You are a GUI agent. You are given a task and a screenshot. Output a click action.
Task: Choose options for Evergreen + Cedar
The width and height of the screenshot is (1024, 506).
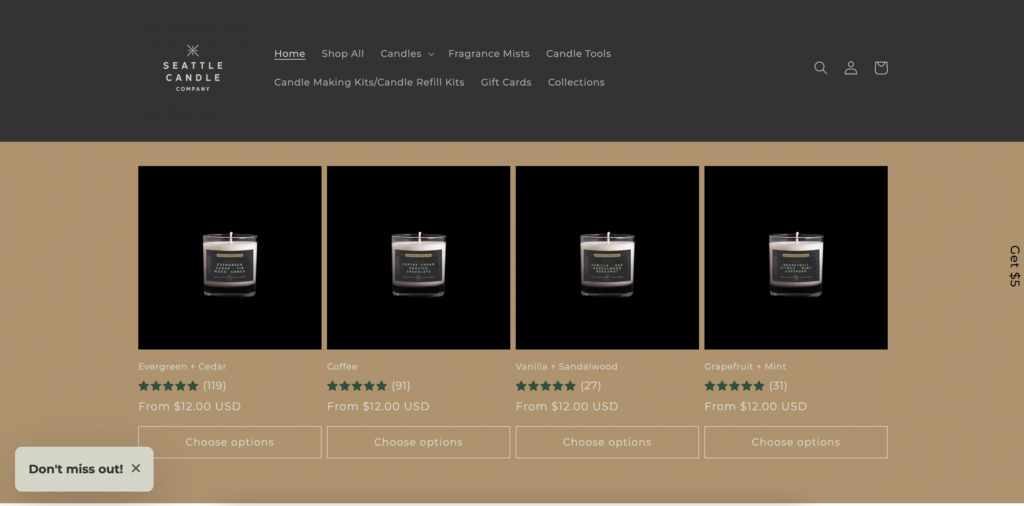[230, 442]
